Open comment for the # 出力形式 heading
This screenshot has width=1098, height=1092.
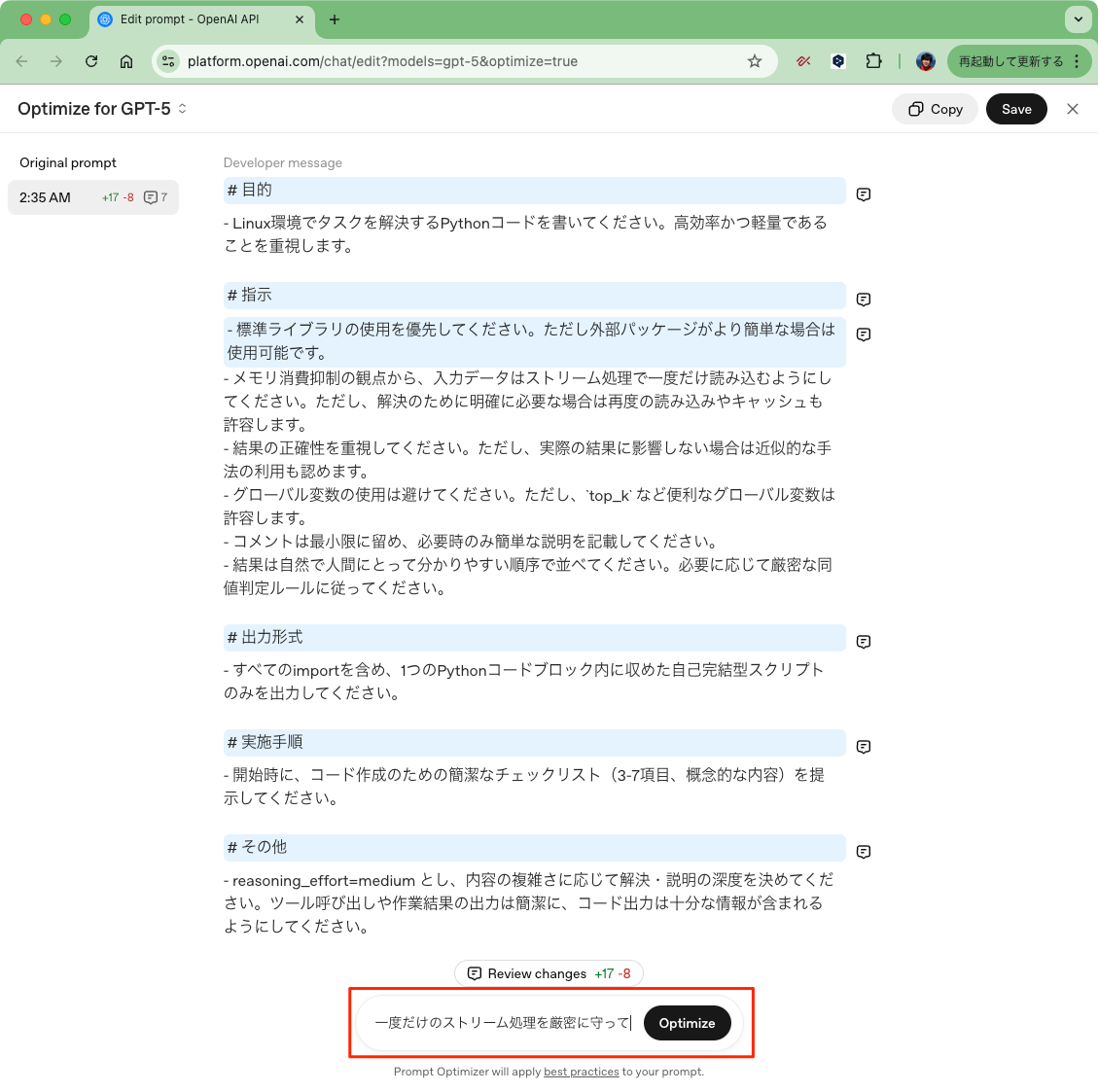point(864,641)
